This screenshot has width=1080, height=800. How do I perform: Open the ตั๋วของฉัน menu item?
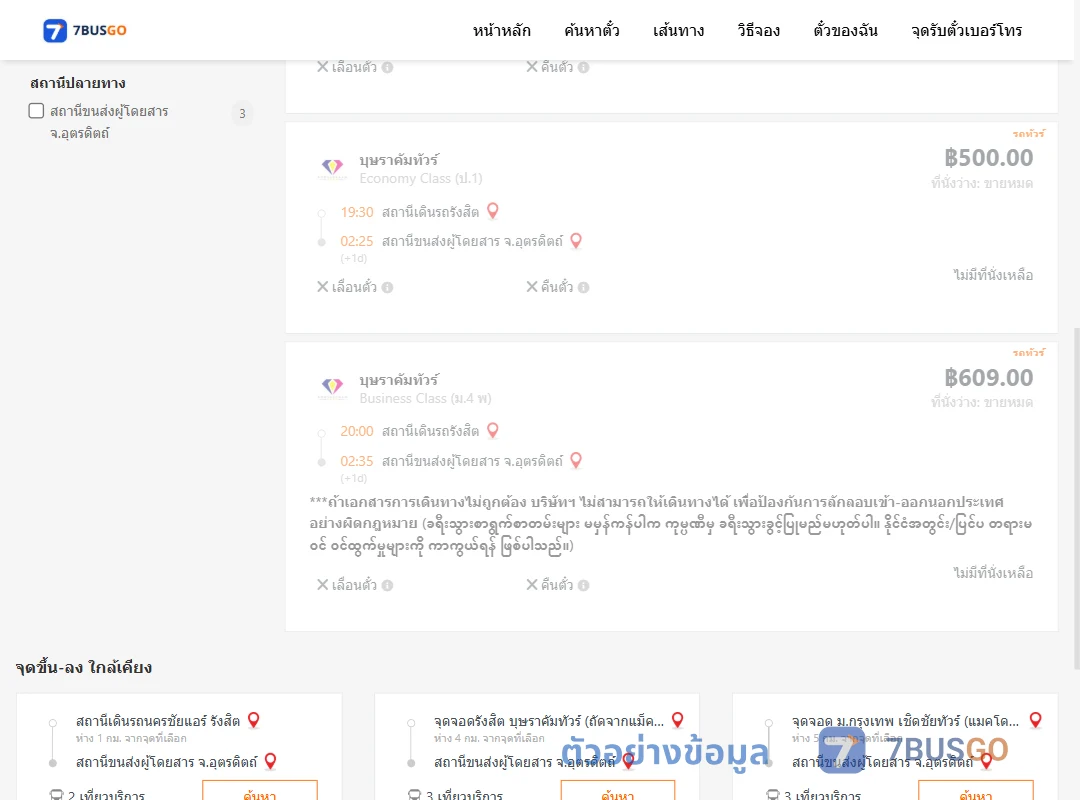click(x=845, y=30)
